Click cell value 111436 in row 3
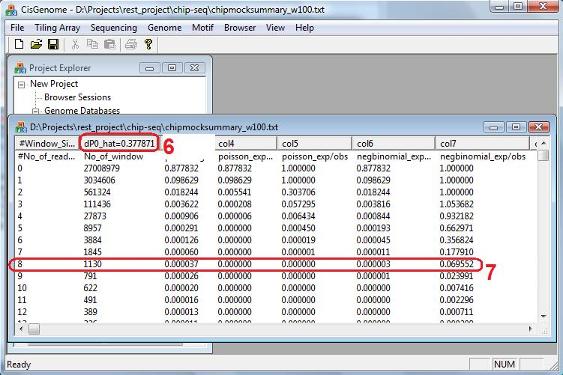The image size is (563, 375). (97, 204)
